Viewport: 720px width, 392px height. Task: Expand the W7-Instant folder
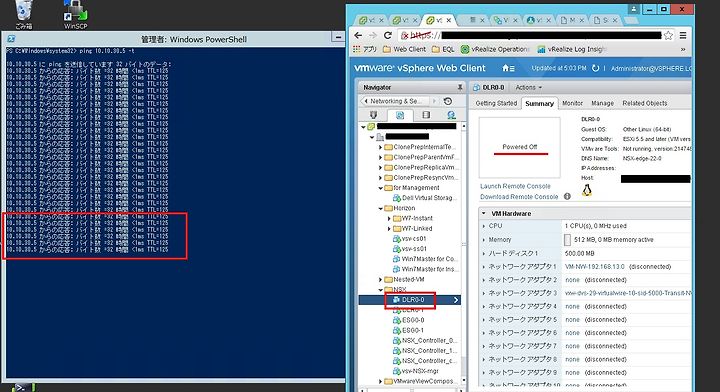[x=389, y=218]
